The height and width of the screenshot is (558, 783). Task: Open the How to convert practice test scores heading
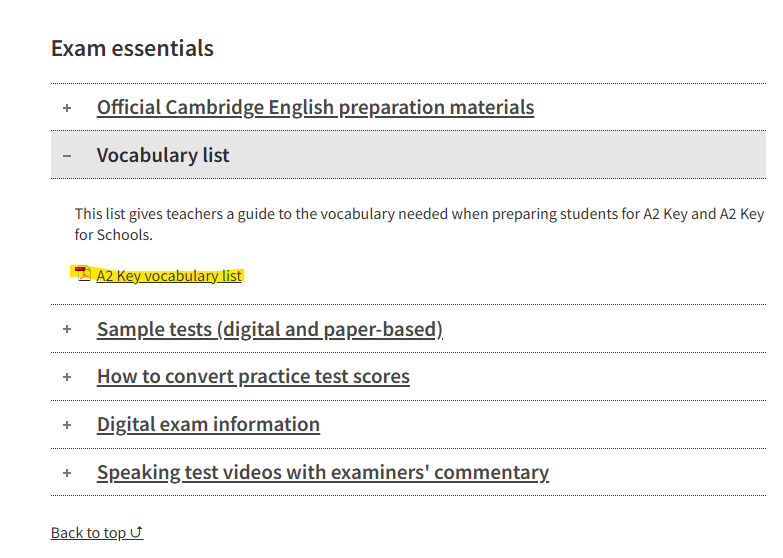click(253, 377)
